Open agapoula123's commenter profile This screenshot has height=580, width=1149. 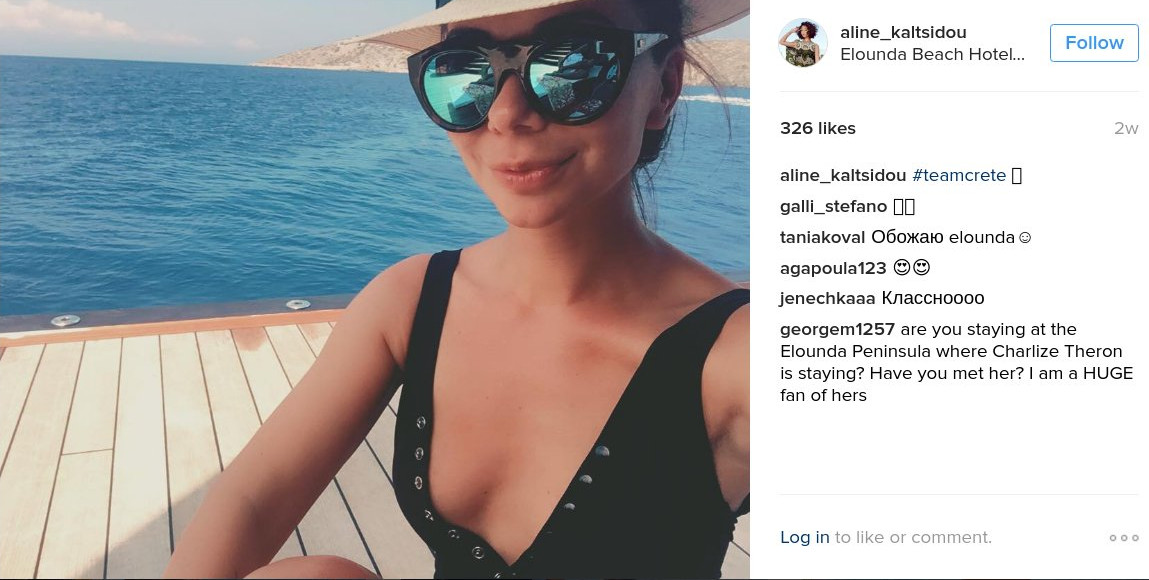(833, 268)
